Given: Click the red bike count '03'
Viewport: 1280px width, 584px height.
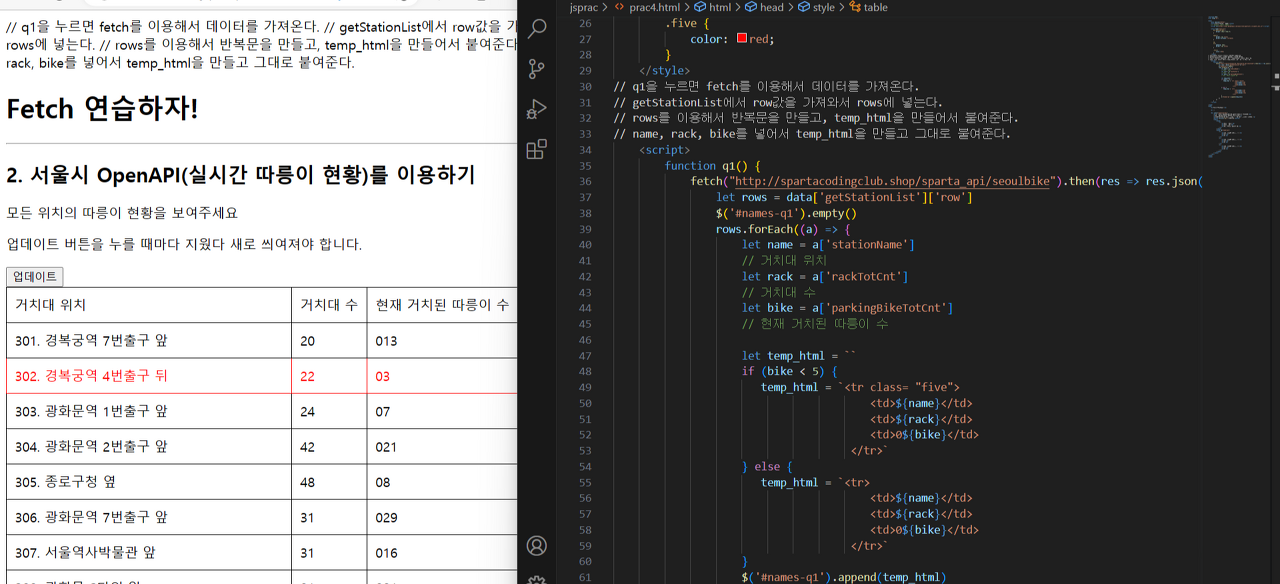Looking at the screenshot, I should tap(383, 376).
